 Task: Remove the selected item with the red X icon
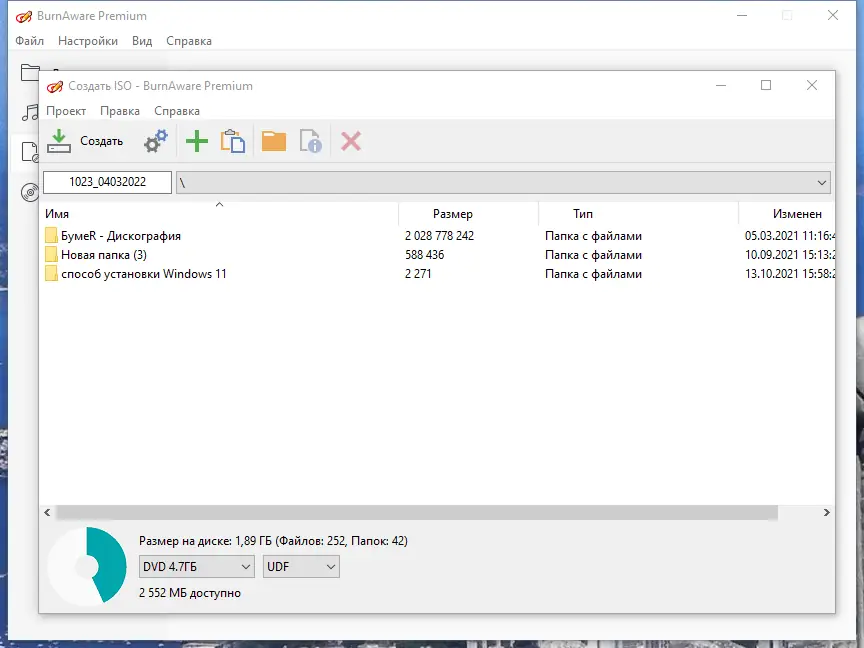click(x=351, y=142)
